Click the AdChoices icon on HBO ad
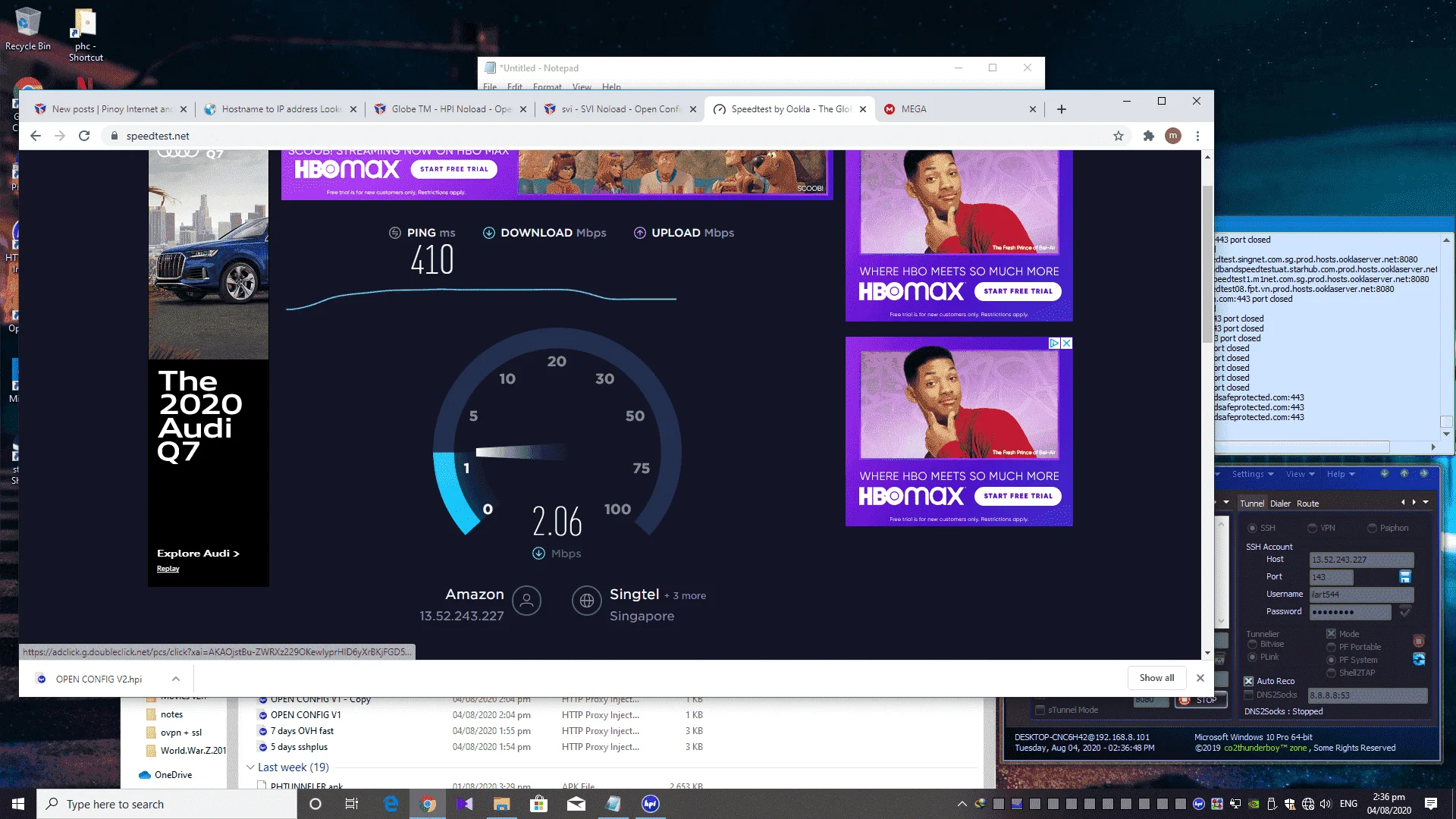 (x=1053, y=344)
